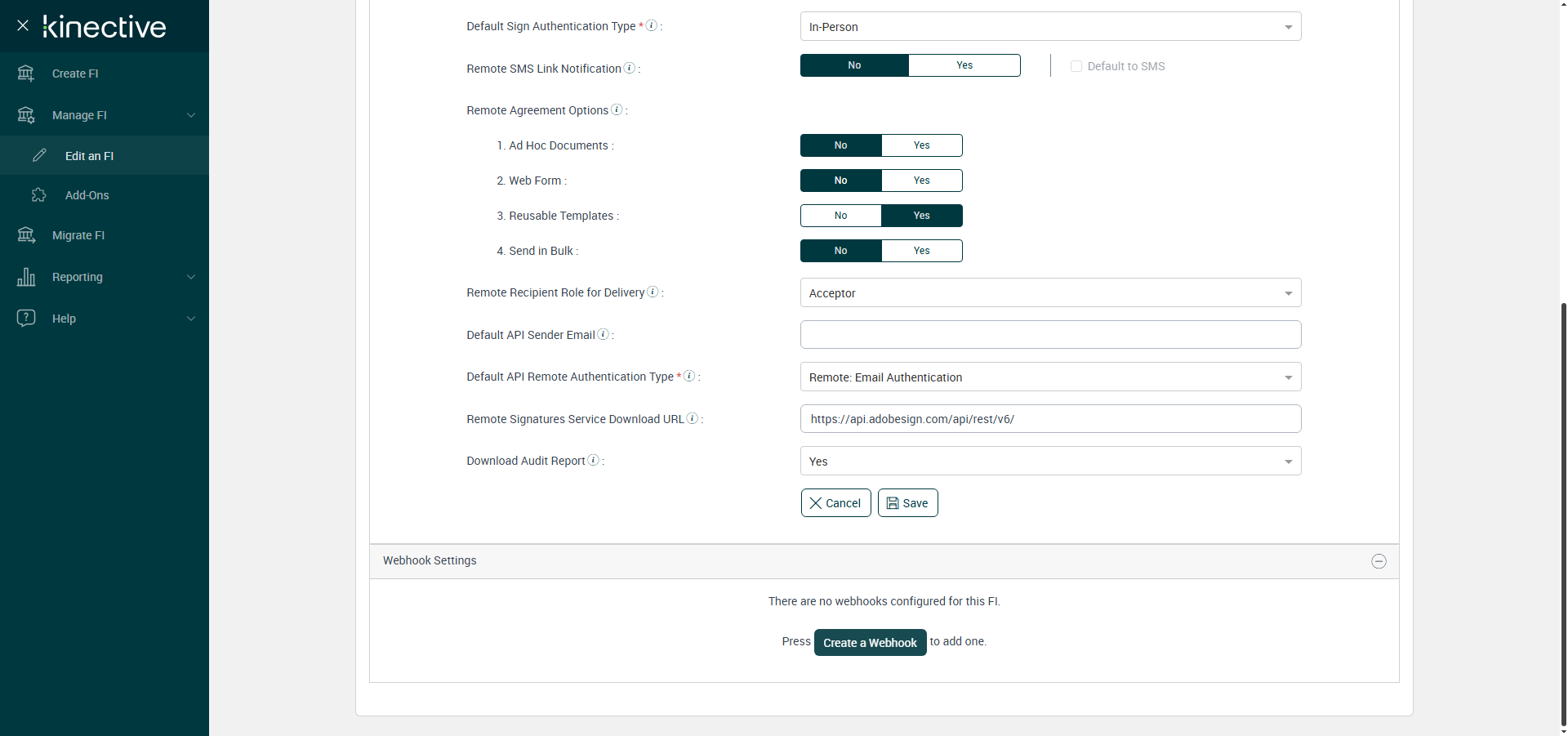
Task: Click Create a Webhook button
Action: [x=871, y=643]
